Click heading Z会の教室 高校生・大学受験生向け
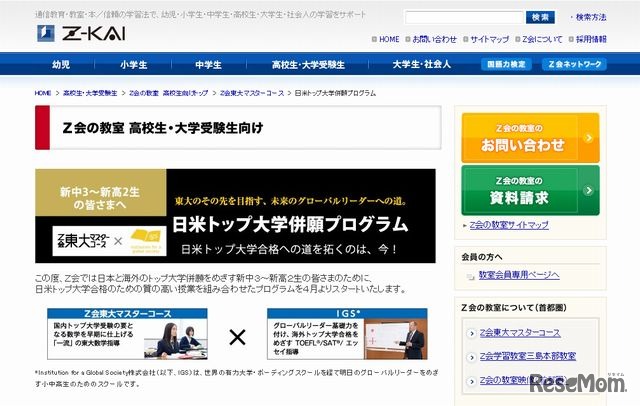This screenshot has height=406, width=640. [x=163, y=128]
